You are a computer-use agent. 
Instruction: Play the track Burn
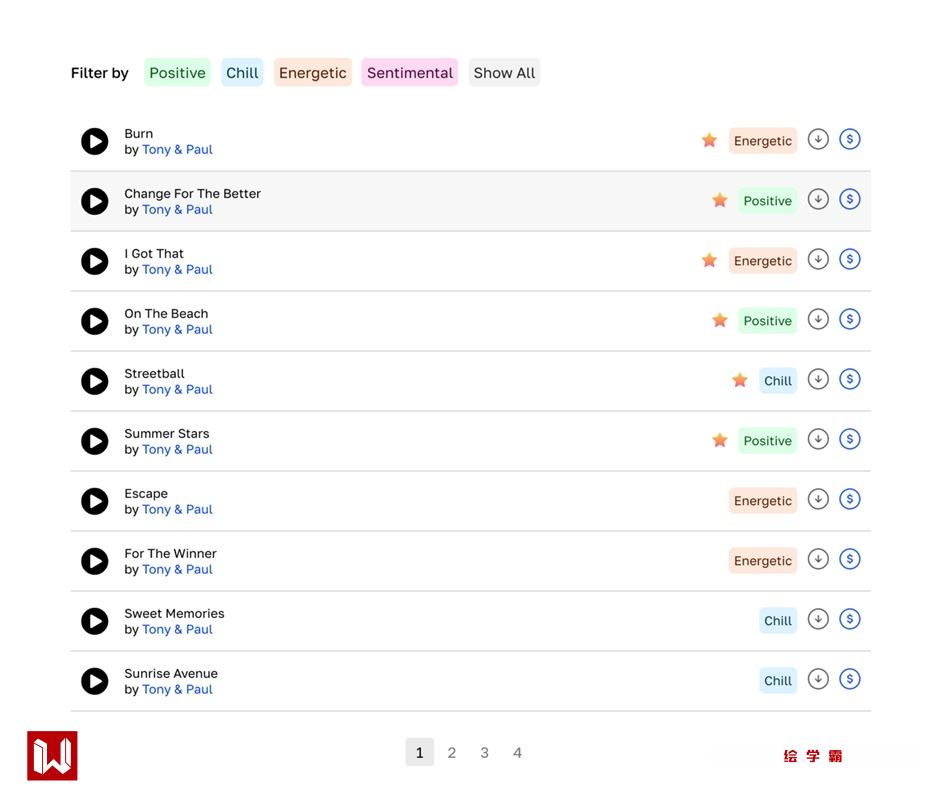[95, 141]
